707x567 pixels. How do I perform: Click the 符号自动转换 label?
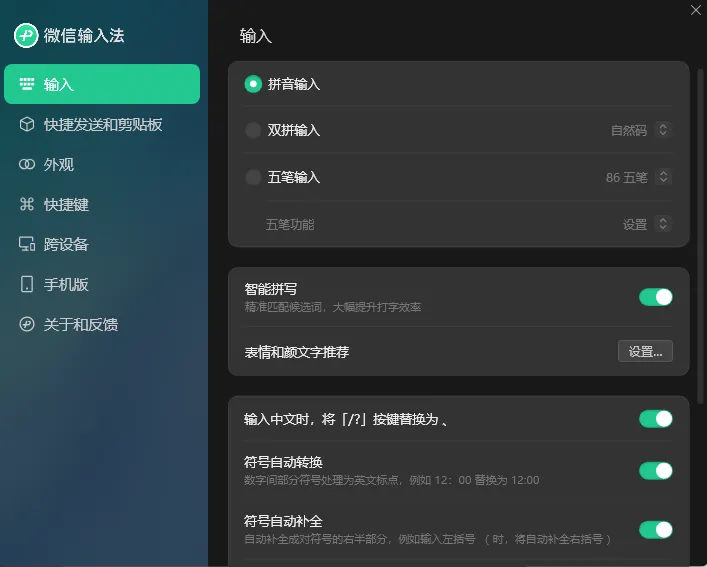(283, 462)
